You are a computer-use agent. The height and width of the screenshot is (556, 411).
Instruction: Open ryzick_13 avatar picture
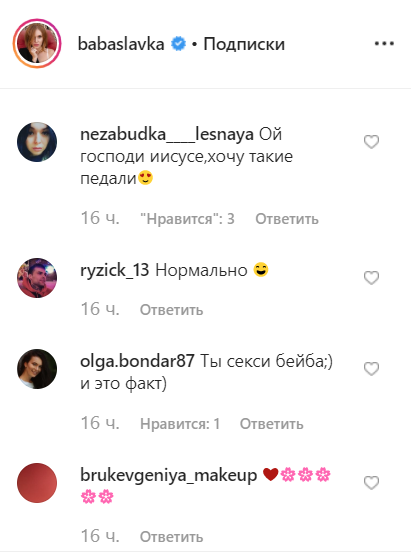pyautogui.click(x=37, y=278)
